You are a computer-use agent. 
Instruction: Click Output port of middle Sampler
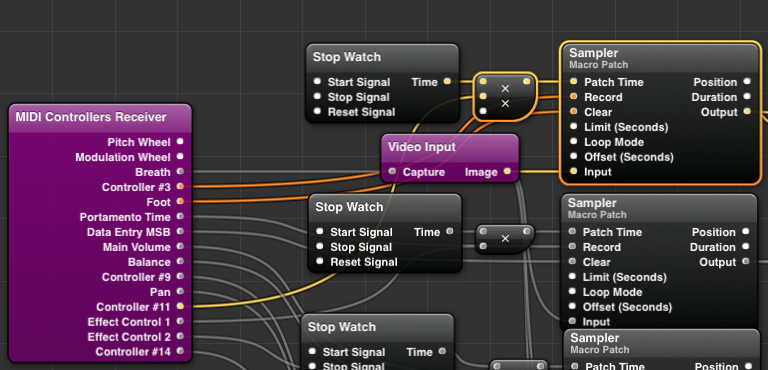[x=745, y=262]
